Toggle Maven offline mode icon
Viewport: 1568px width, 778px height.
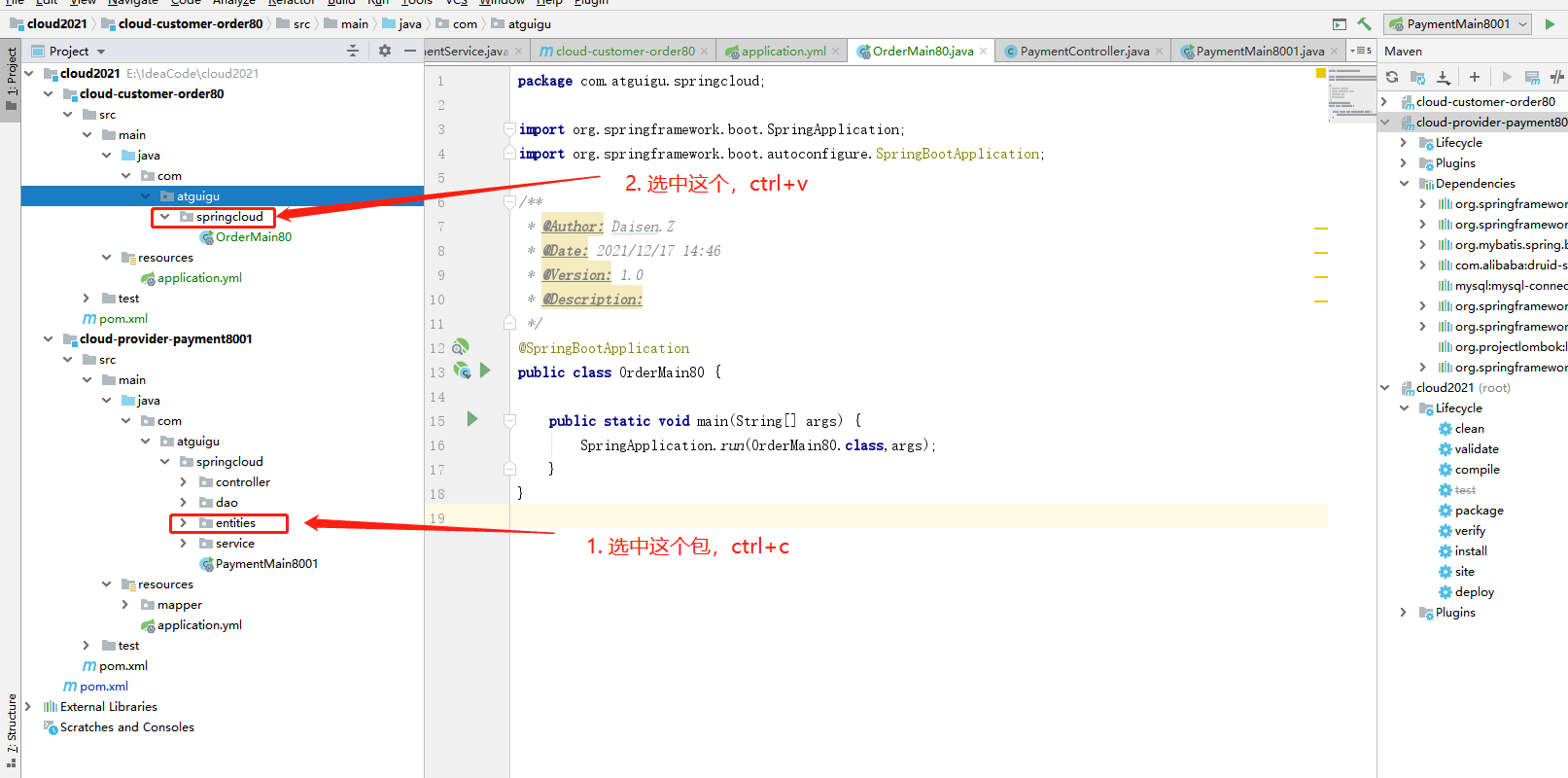[x=1557, y=77]
